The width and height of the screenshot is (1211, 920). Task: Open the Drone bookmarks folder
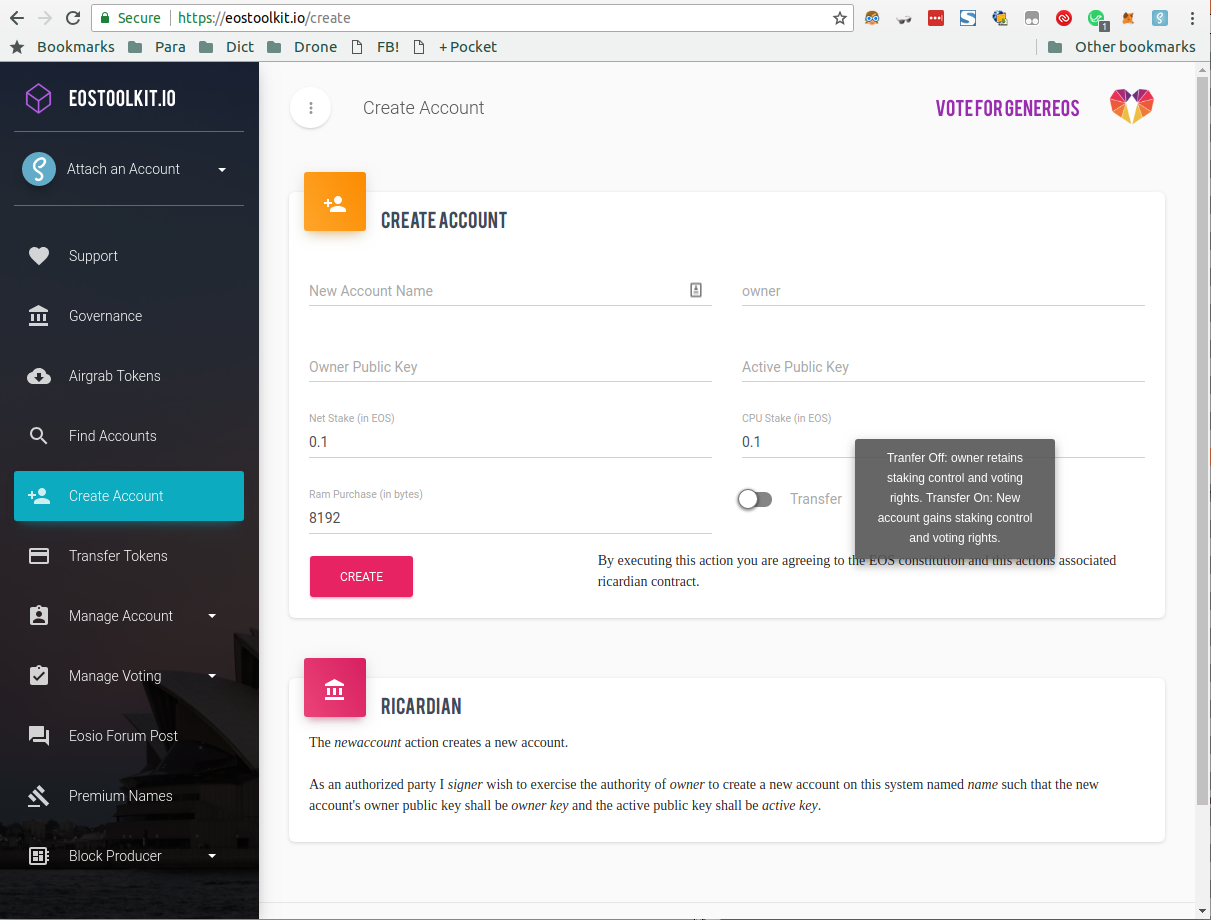click(303, 47)
